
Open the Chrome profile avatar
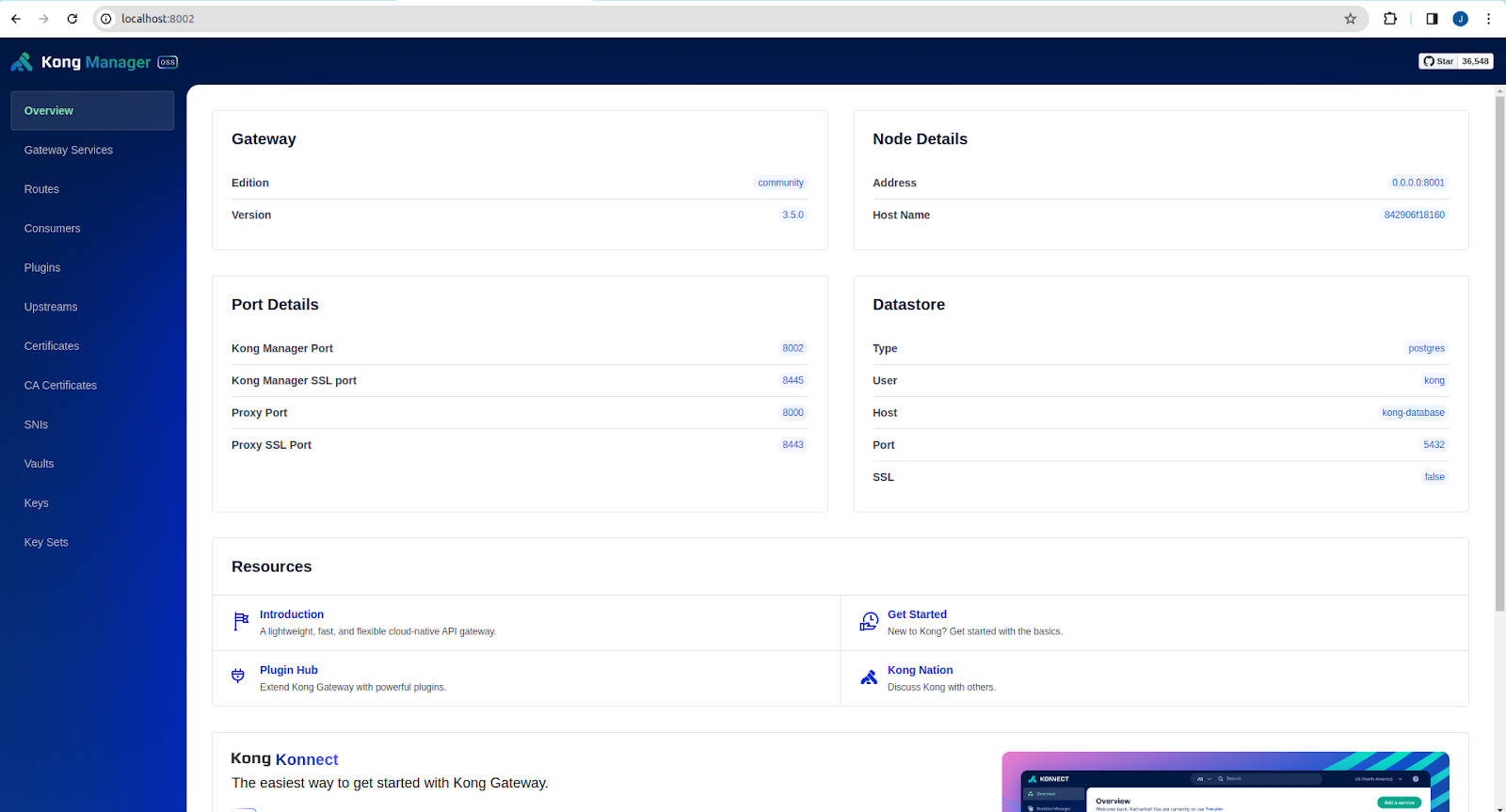point(1461,19)
